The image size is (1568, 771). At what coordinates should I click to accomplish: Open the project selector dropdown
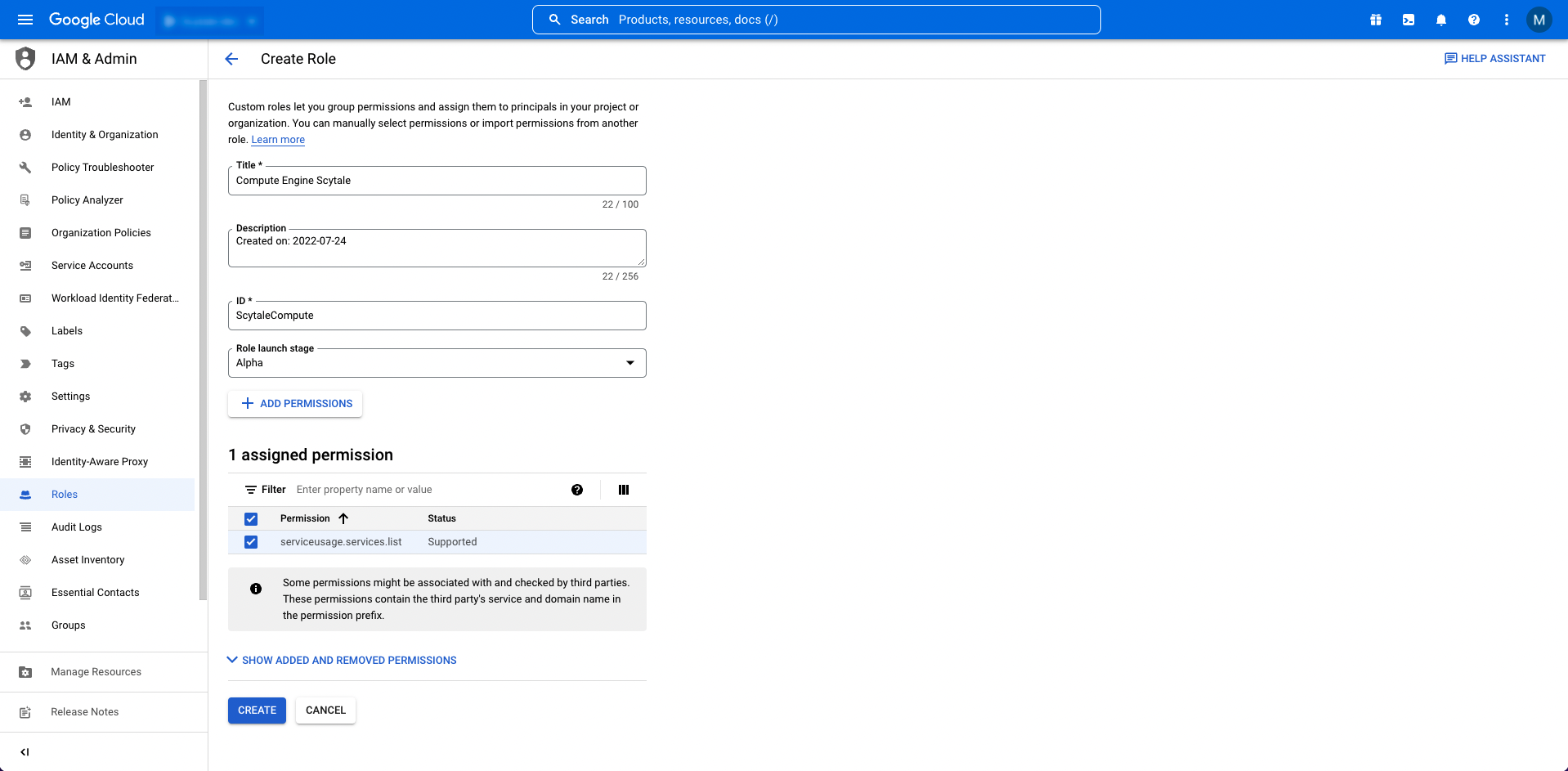coord(210,20)
